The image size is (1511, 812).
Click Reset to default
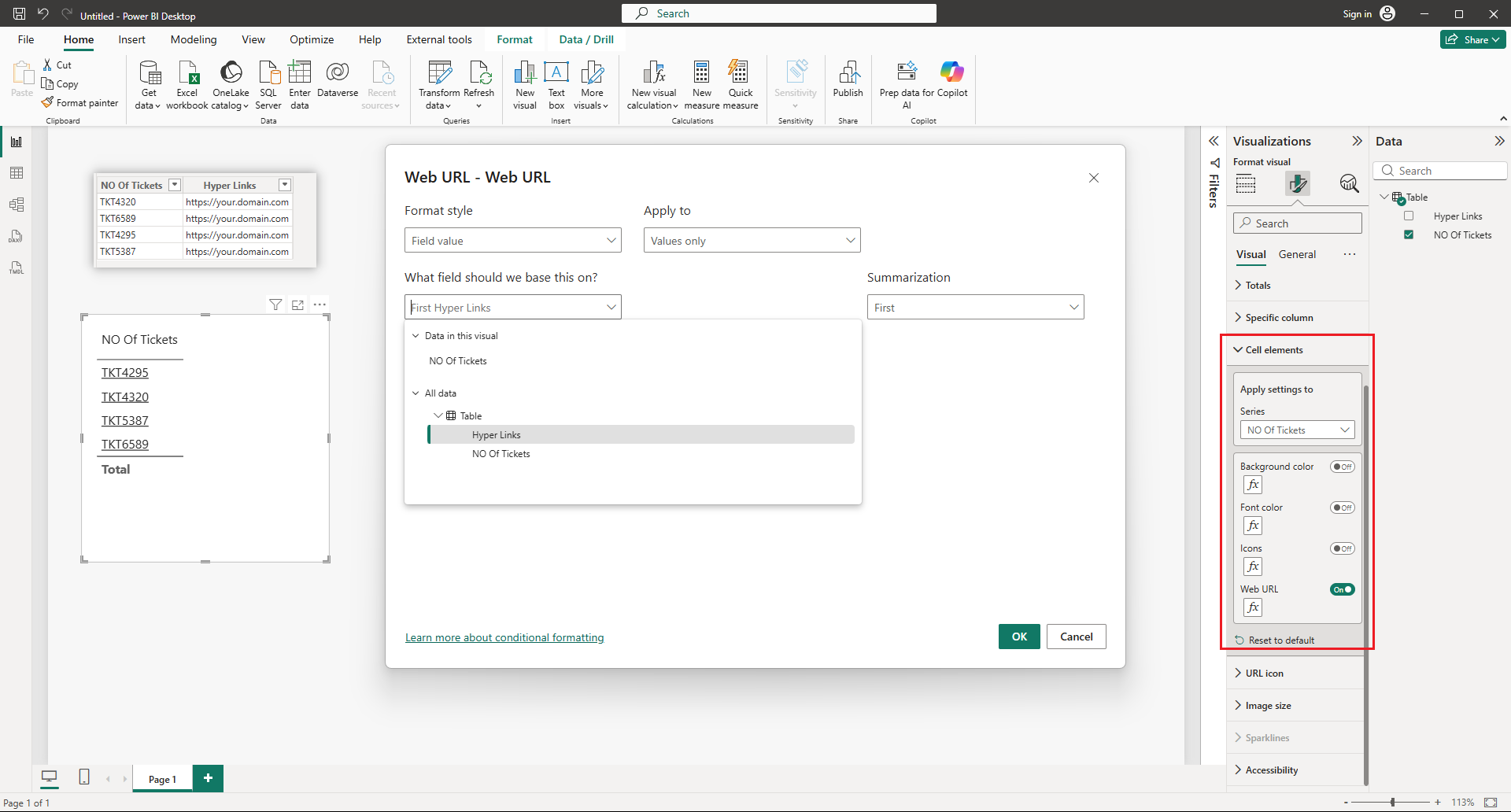click(x=1275, y=640)
